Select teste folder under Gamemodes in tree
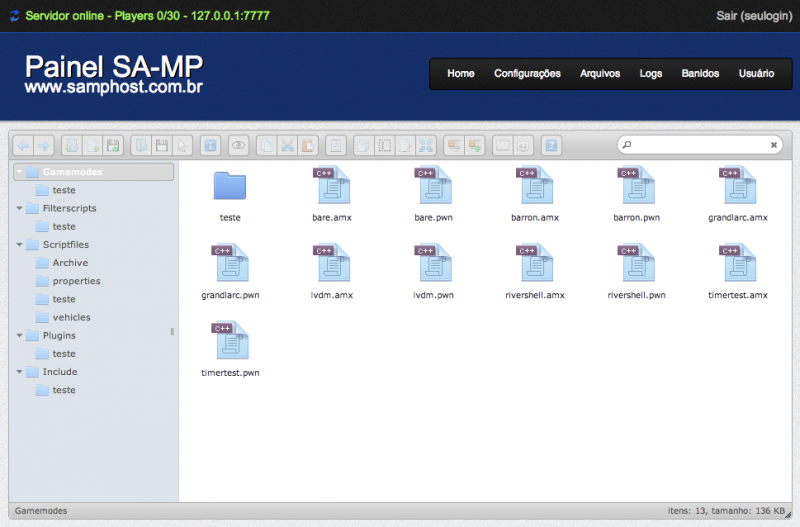Screen dimensions: 800x527 pos(64,190)
